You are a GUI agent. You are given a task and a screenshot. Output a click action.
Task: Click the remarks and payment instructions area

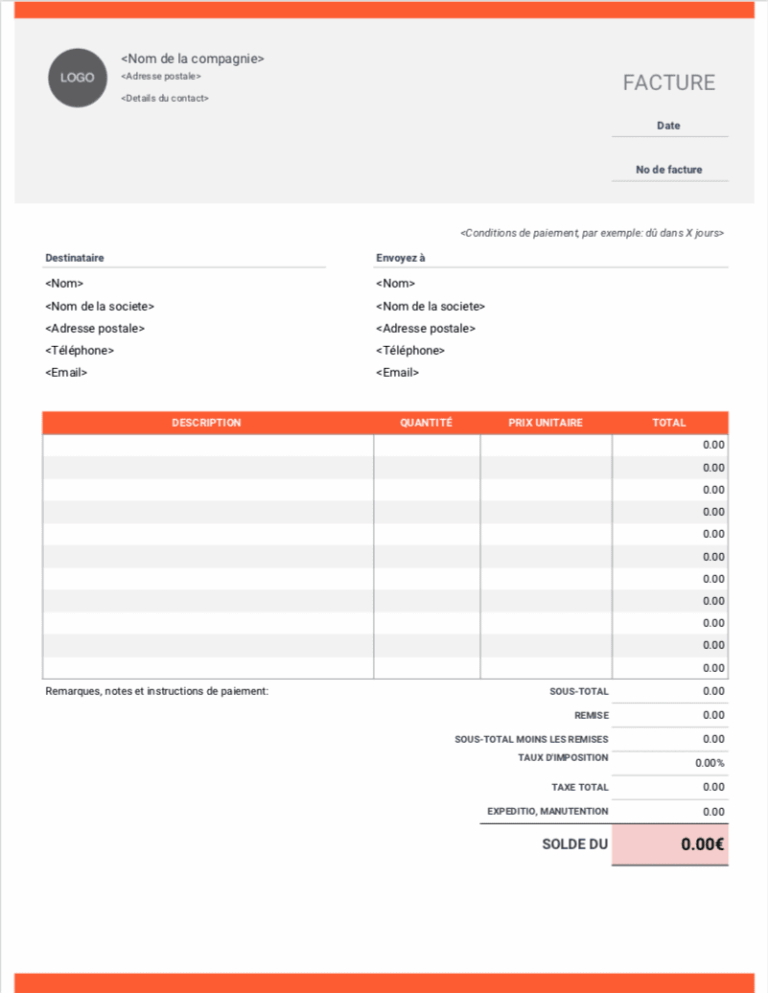(x=157, y=691)
